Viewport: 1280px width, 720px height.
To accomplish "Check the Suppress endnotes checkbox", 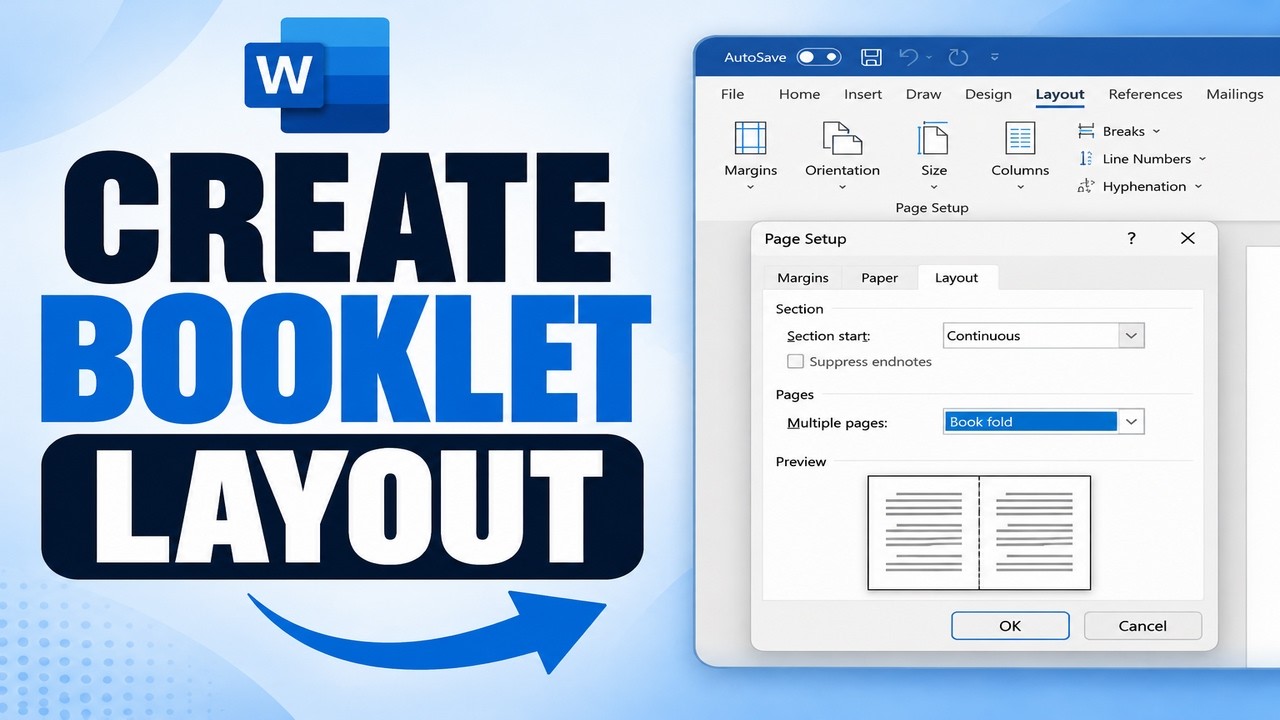I will click(795, 362).
